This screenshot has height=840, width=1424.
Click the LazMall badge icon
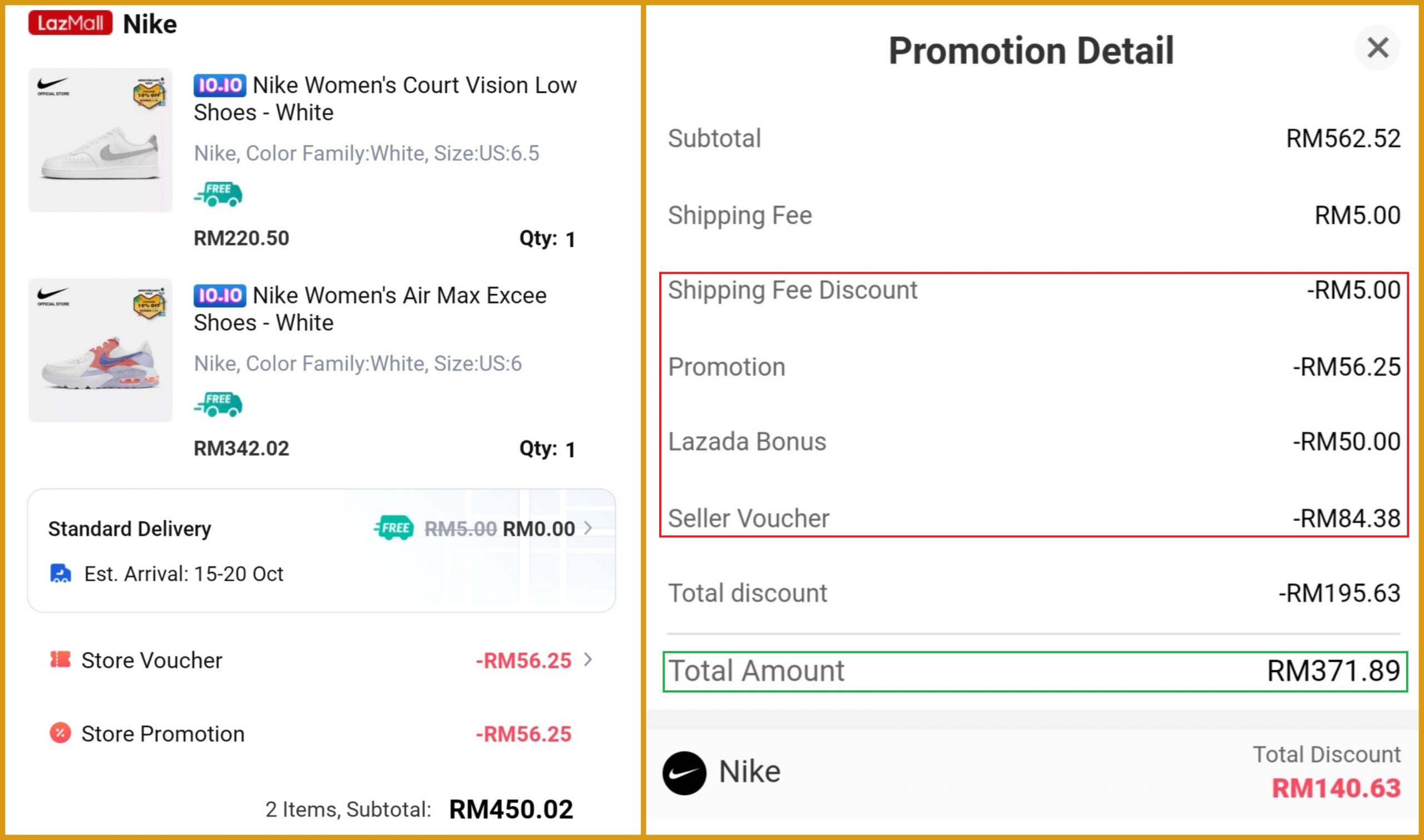click(70, 23)
